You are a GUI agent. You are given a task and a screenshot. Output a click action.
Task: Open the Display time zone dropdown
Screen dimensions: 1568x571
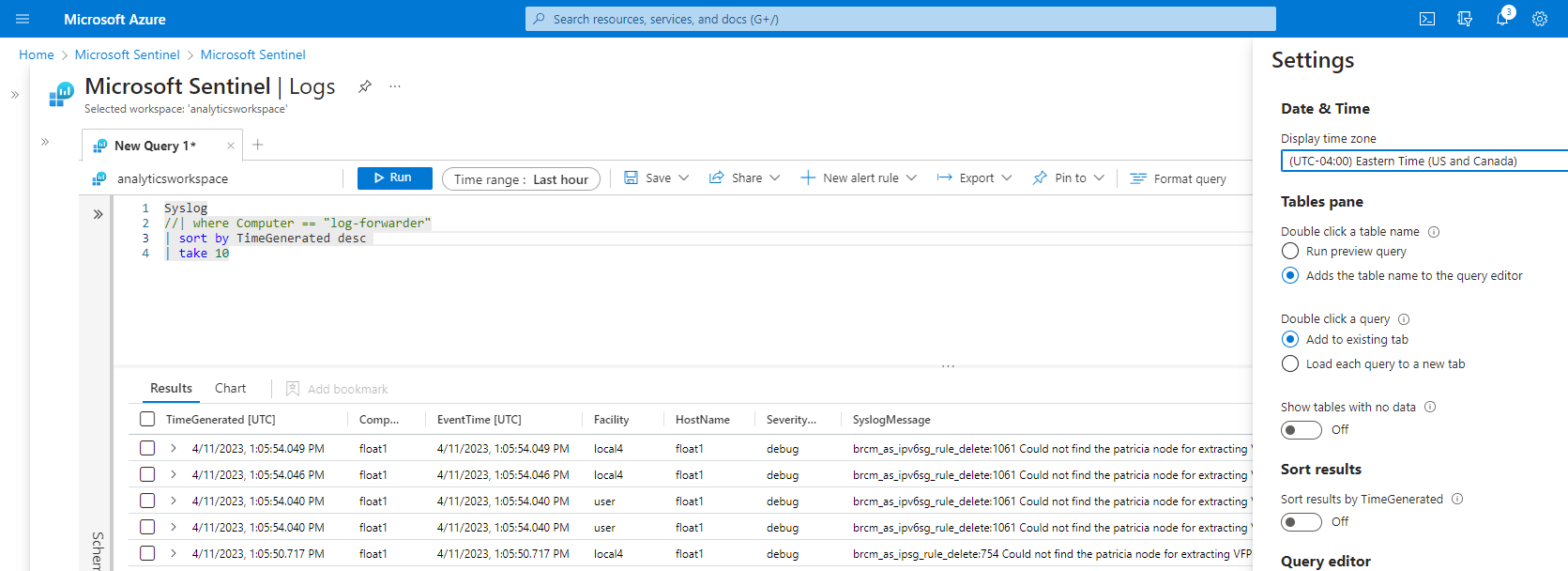coord(1424,161)
